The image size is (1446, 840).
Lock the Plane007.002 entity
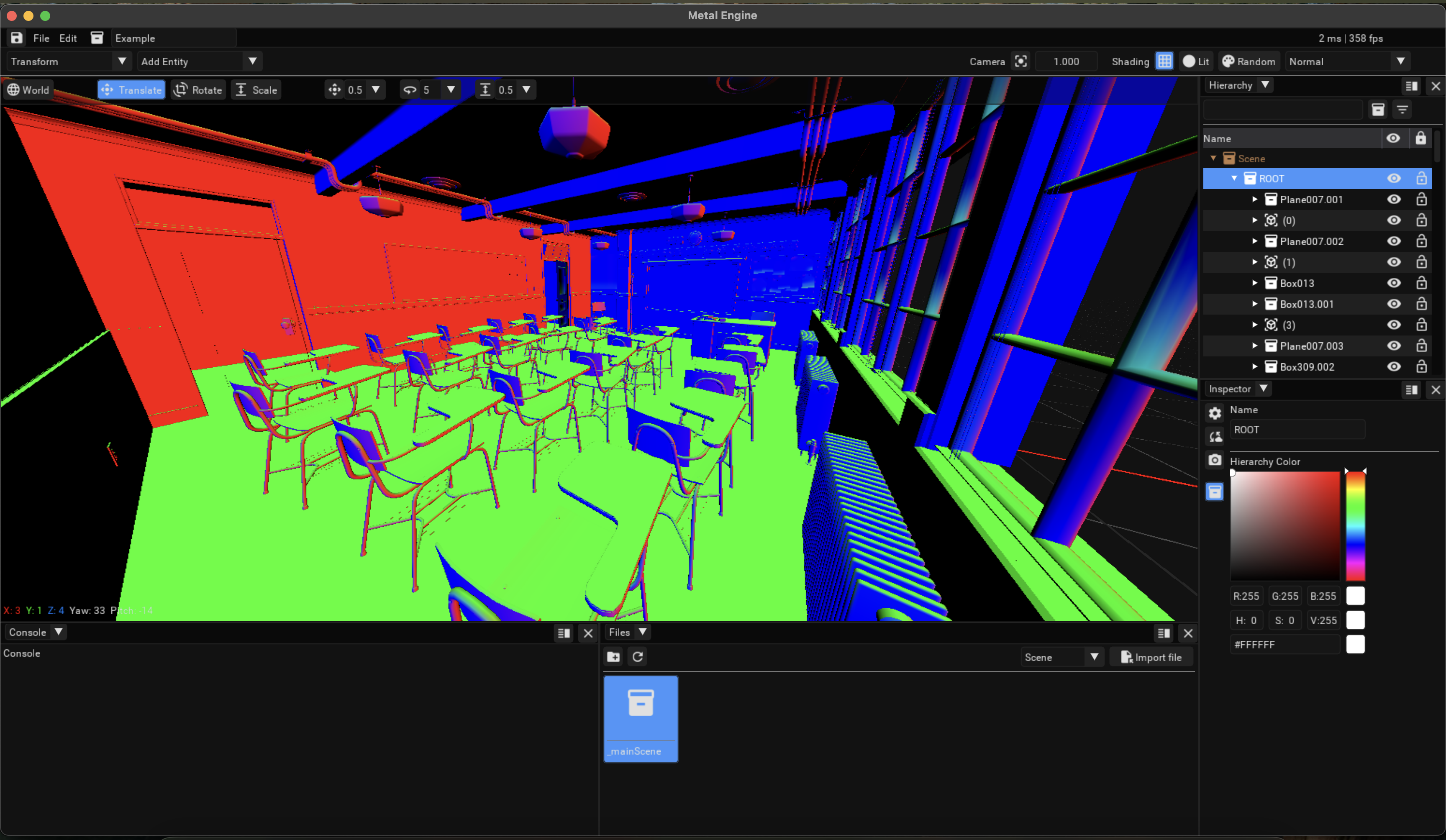(x=1421, y=241)
